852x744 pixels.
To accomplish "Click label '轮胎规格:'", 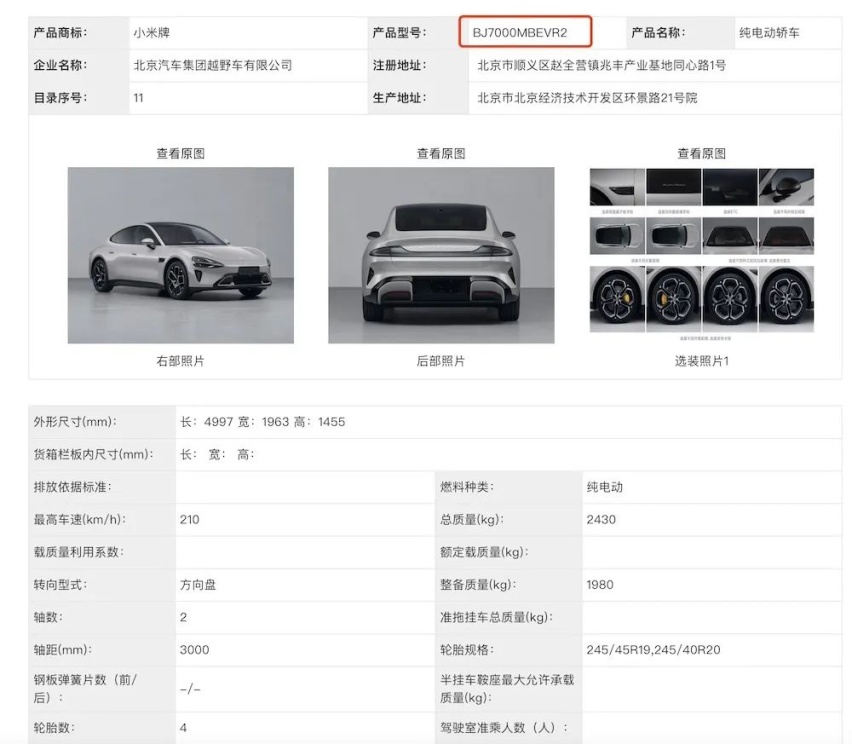I will (467, 650).
